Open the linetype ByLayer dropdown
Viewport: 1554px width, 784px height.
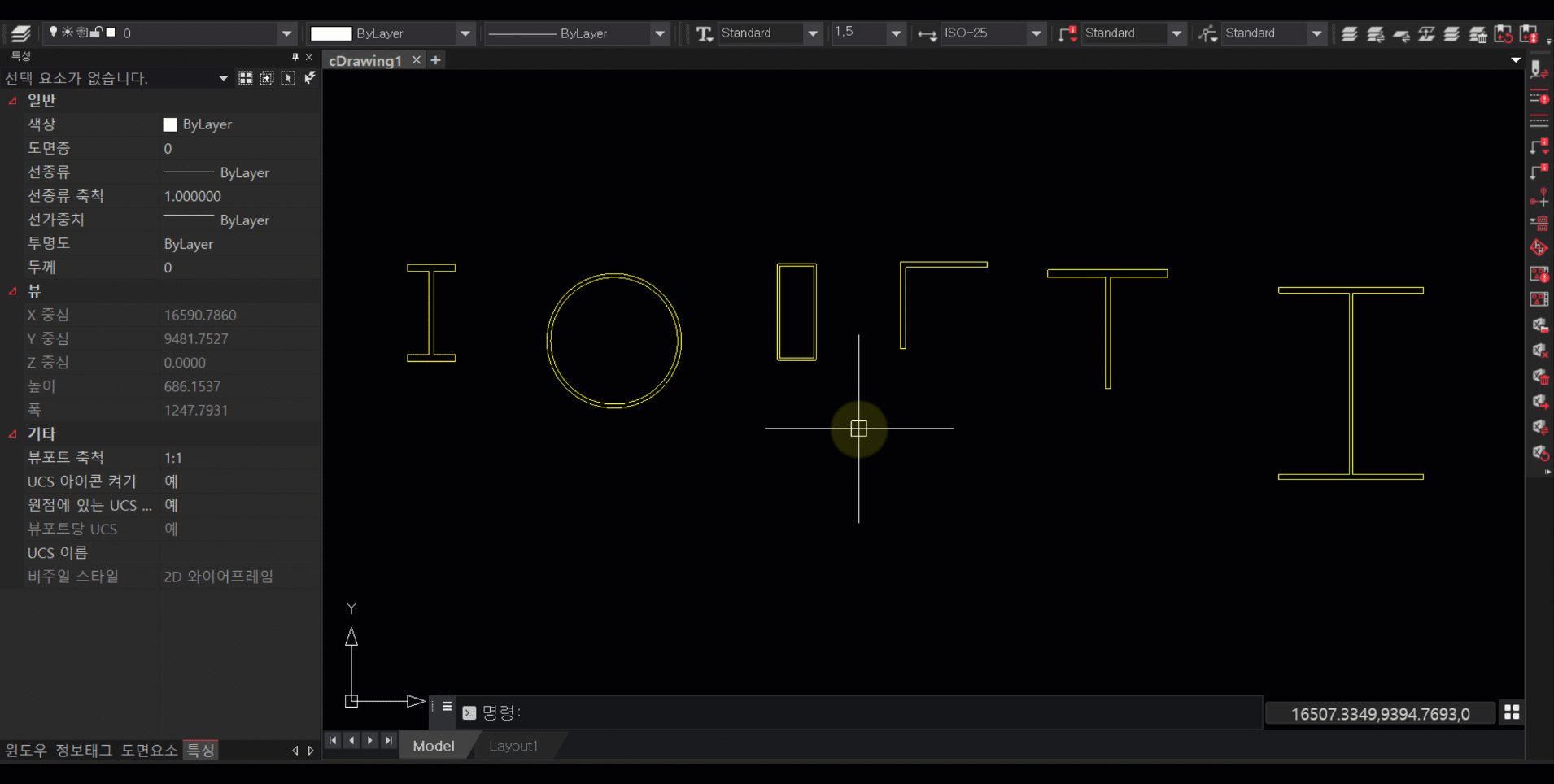(x=660, y=34)
